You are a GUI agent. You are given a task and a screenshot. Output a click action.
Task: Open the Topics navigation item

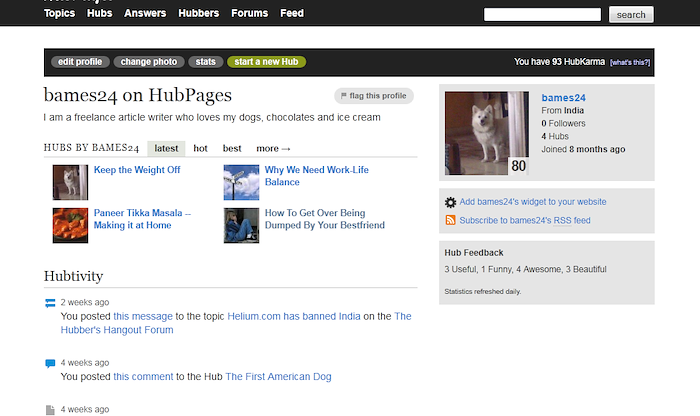(59, 13)
